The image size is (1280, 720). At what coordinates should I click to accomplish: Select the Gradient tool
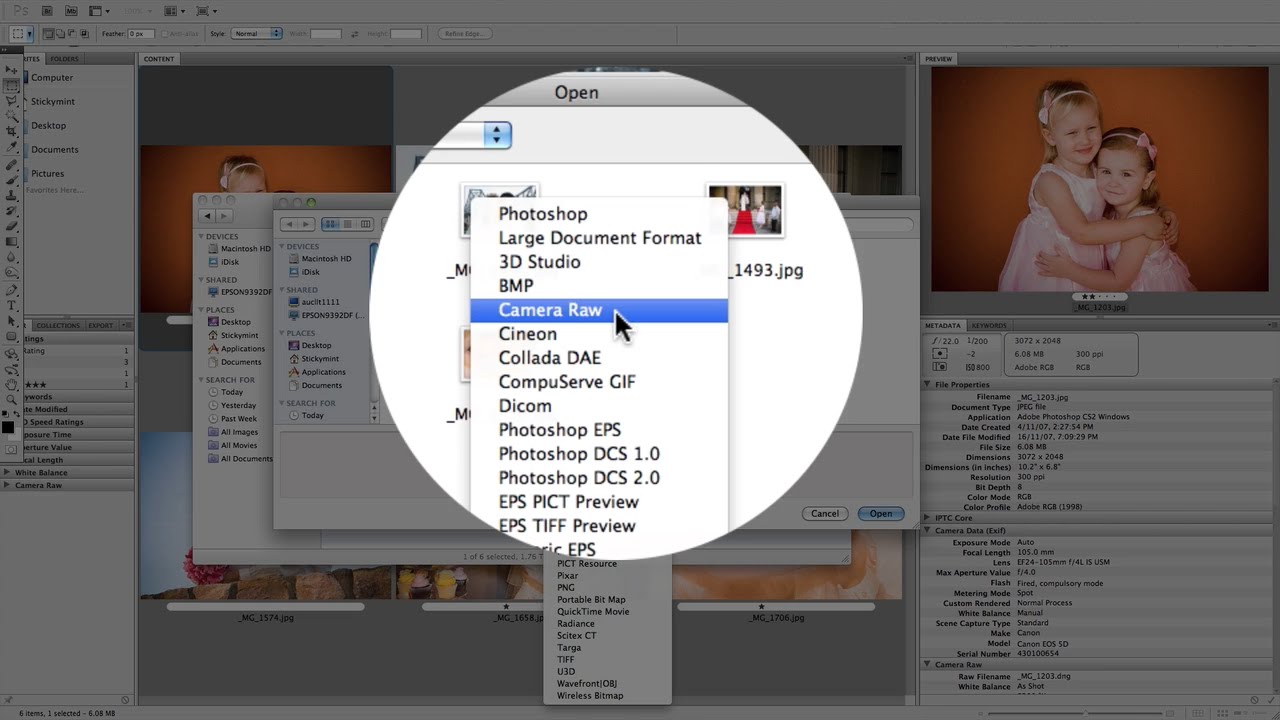pyautogui.click(x=12, y=241)
